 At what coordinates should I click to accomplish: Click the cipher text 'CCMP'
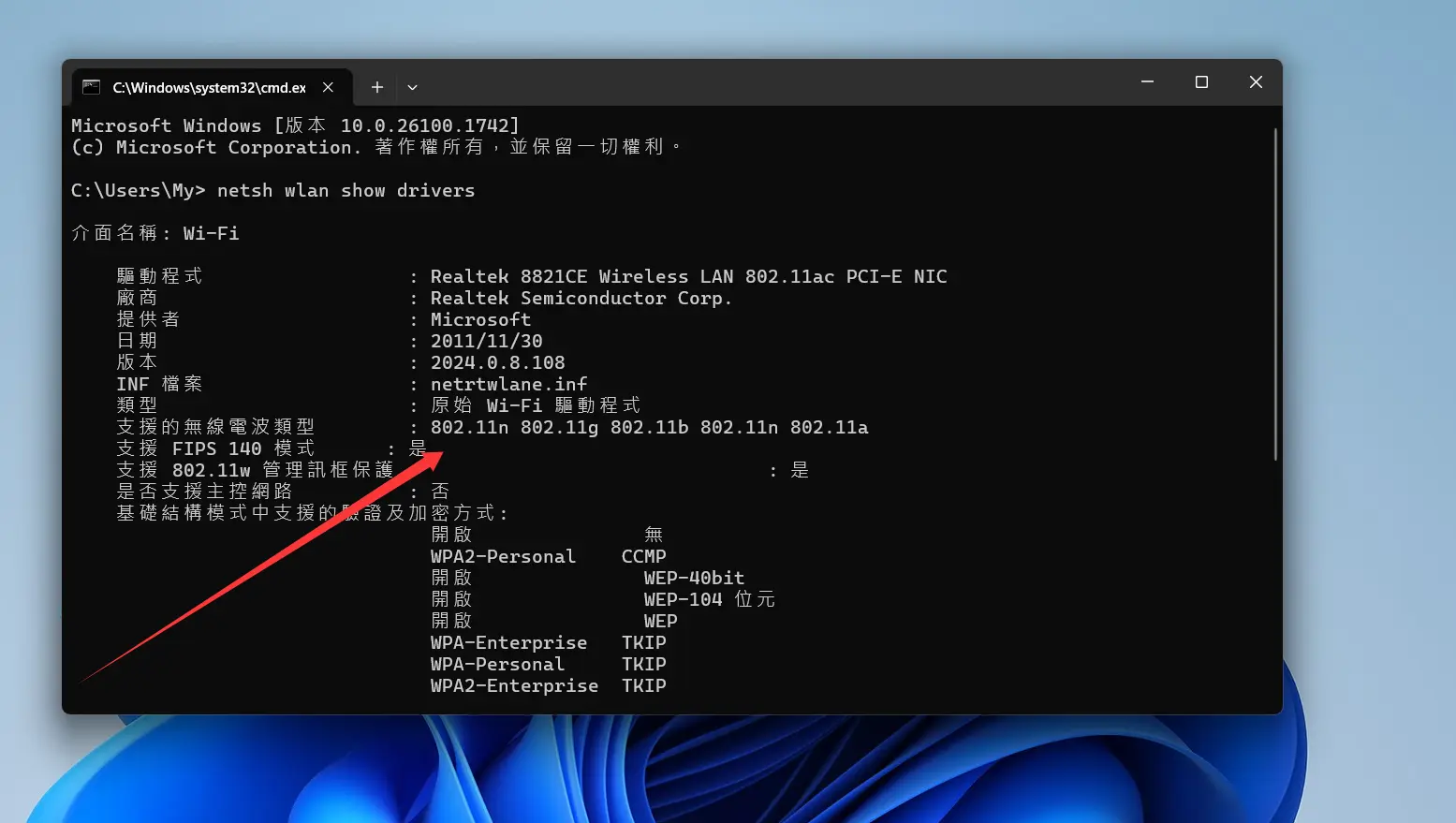[x=644, y=556]
